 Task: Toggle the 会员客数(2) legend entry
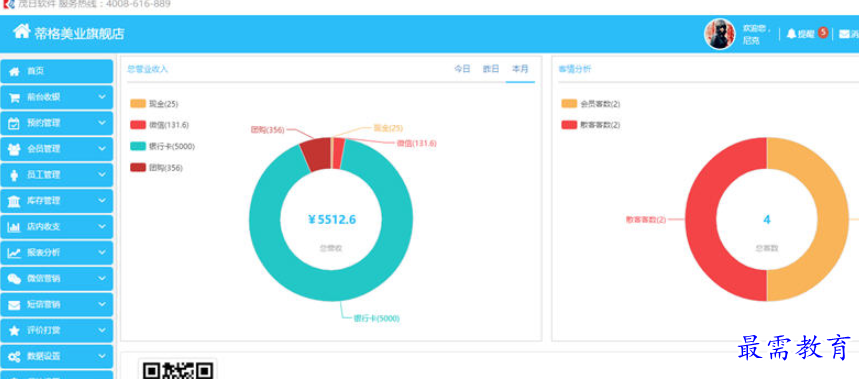click(x=591, y=104)
